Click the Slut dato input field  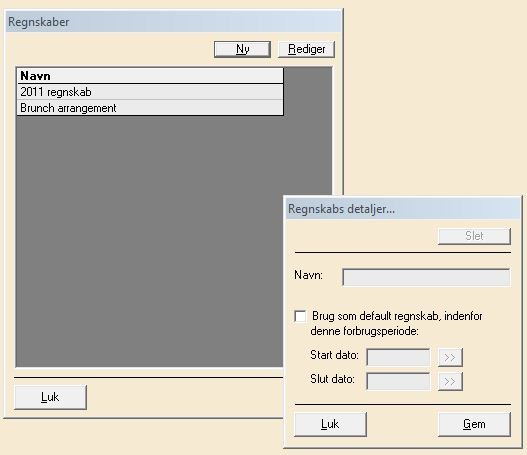[x=398, y=381]
